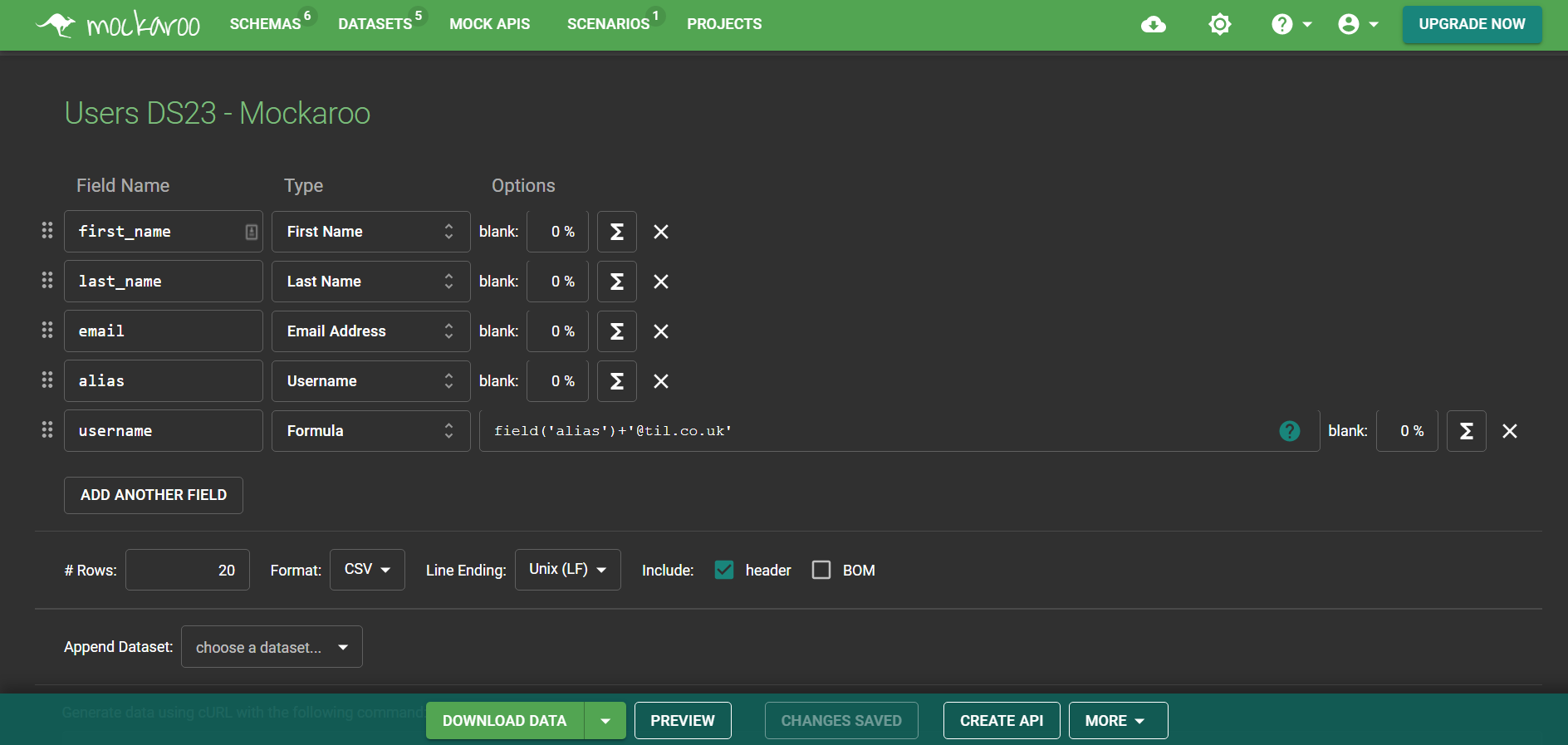
Task: Delete the alias field row
Action: [661, 381]
